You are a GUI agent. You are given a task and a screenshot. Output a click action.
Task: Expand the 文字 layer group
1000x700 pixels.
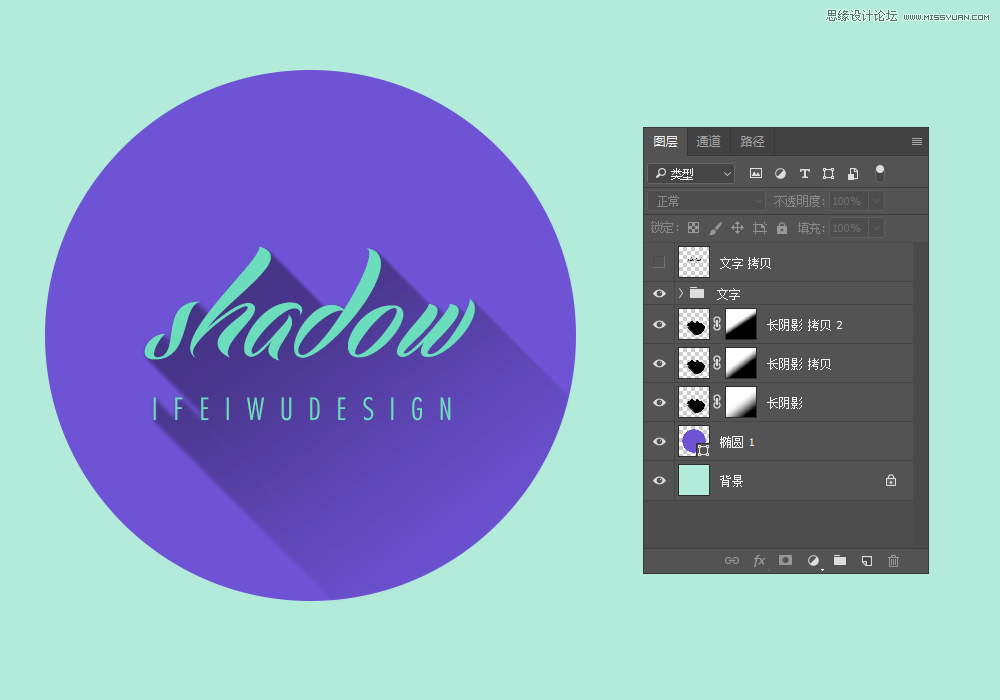[681, 294]
